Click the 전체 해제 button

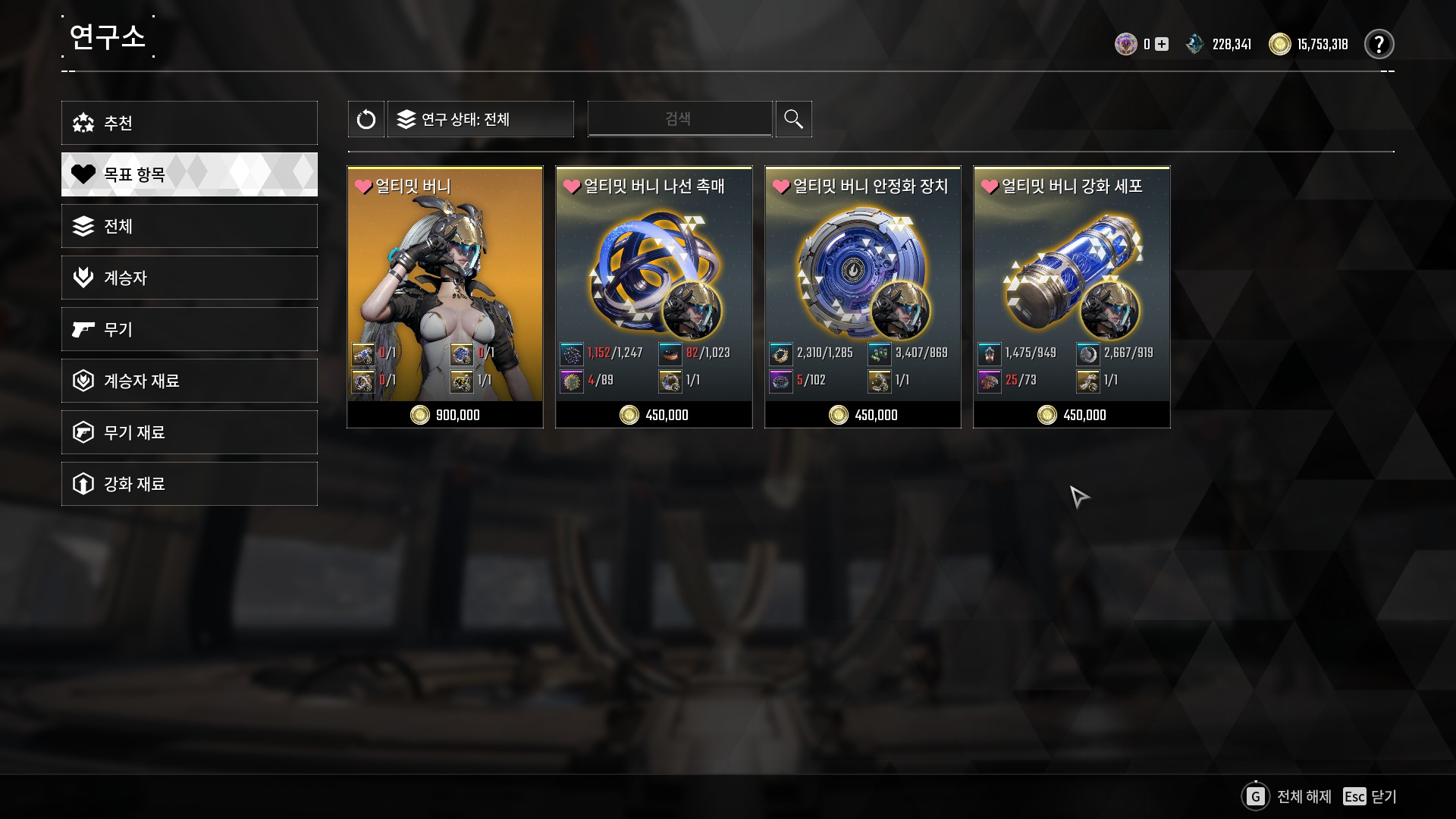1304,796
